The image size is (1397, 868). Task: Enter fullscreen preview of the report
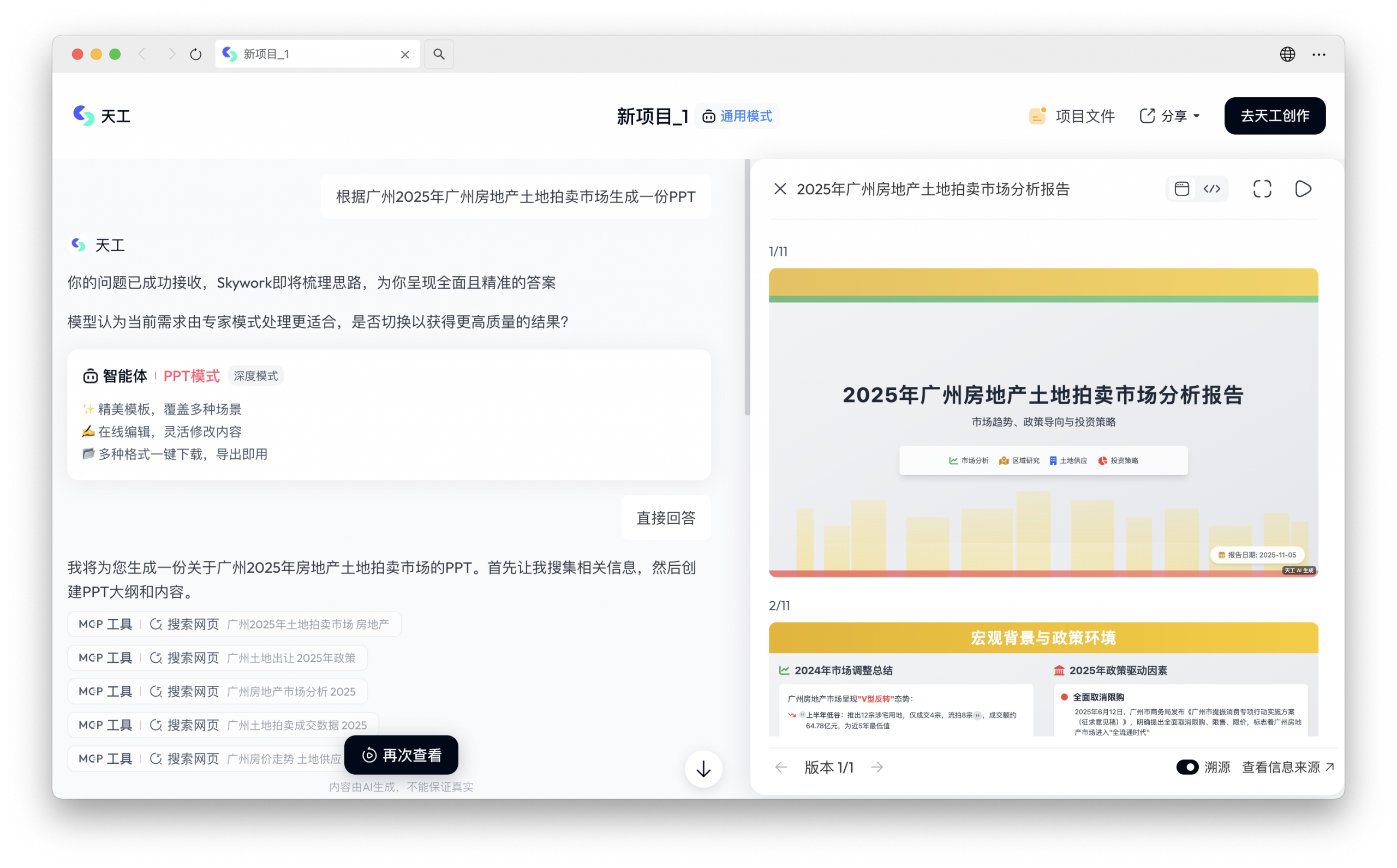[x=1262, y=189]
